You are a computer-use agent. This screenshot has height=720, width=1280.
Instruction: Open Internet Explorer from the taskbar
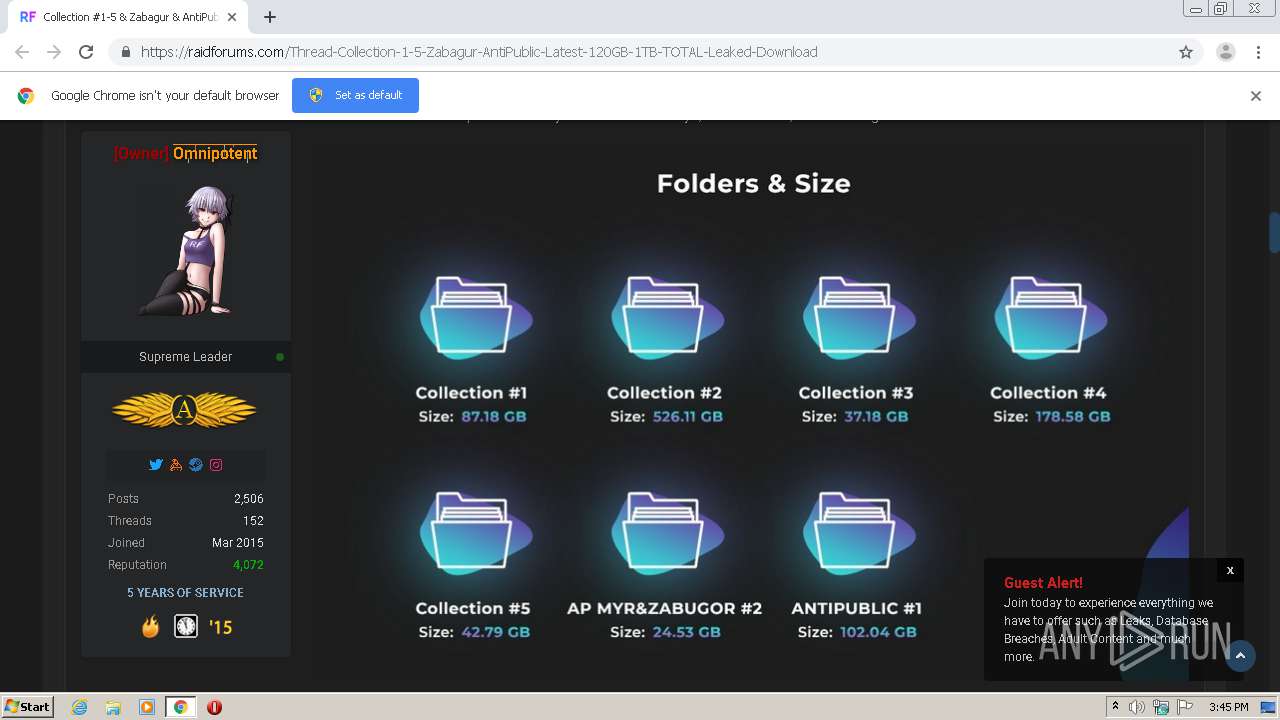tap(80, 707)
